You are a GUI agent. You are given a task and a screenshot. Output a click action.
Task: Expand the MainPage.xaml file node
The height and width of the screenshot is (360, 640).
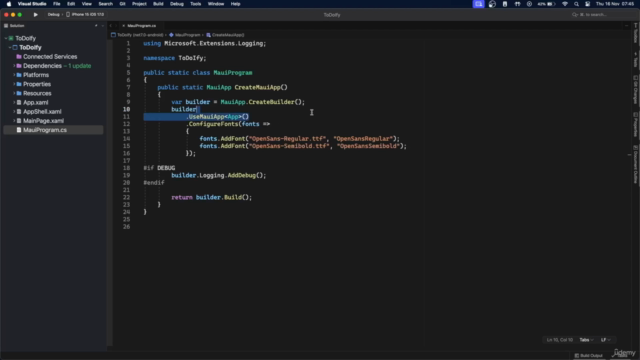(14, 121)
